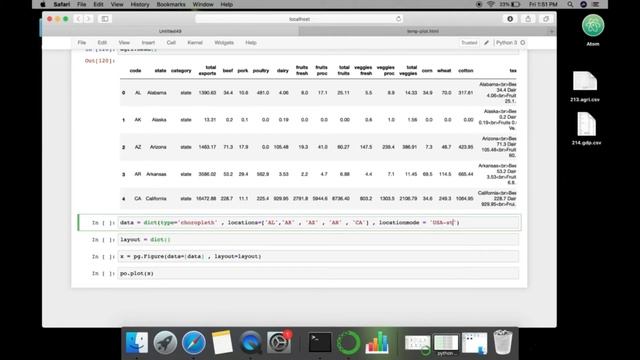Click the Safari forward arrow button
640x360 pixels.
pos(88,19)
